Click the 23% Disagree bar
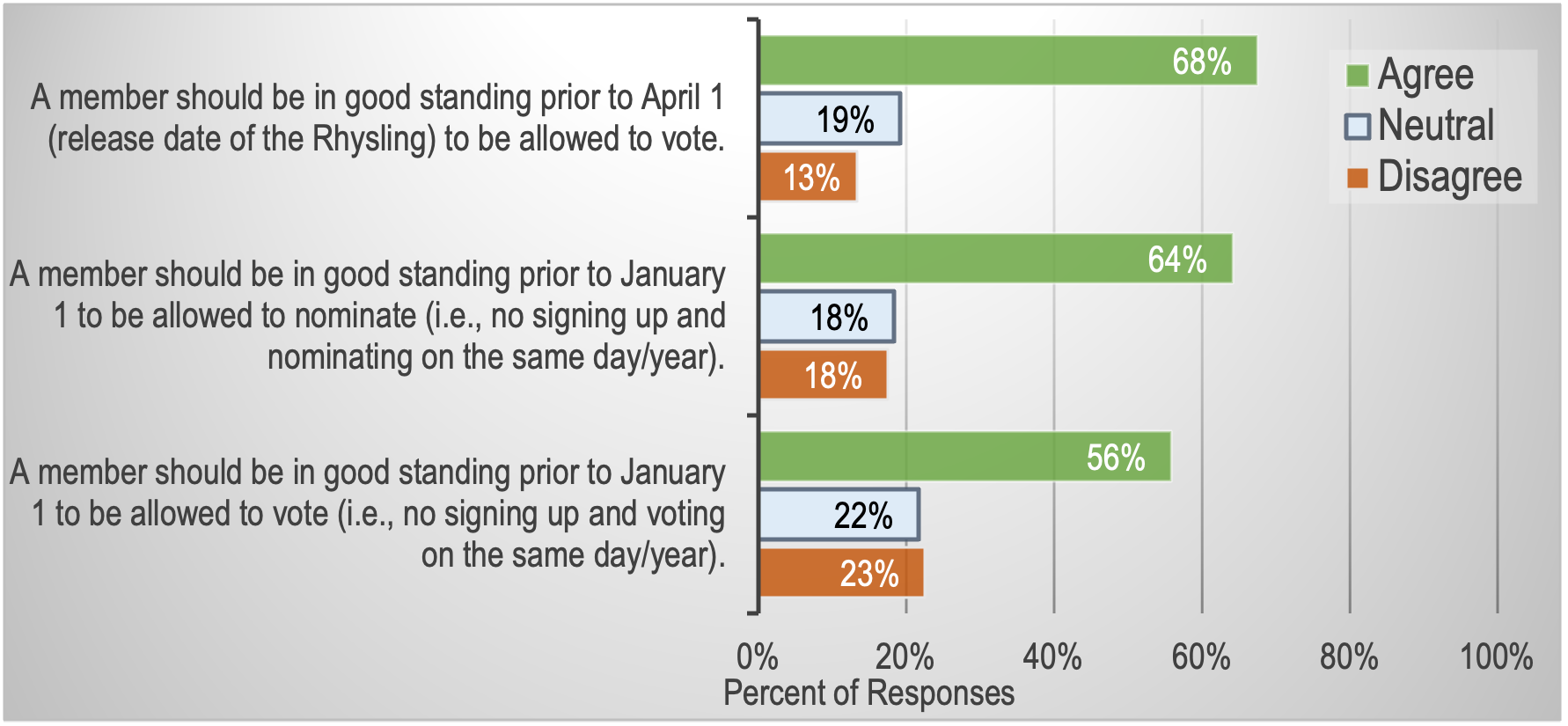This screenshot has width=1568, height=726. tap(841, 573)
